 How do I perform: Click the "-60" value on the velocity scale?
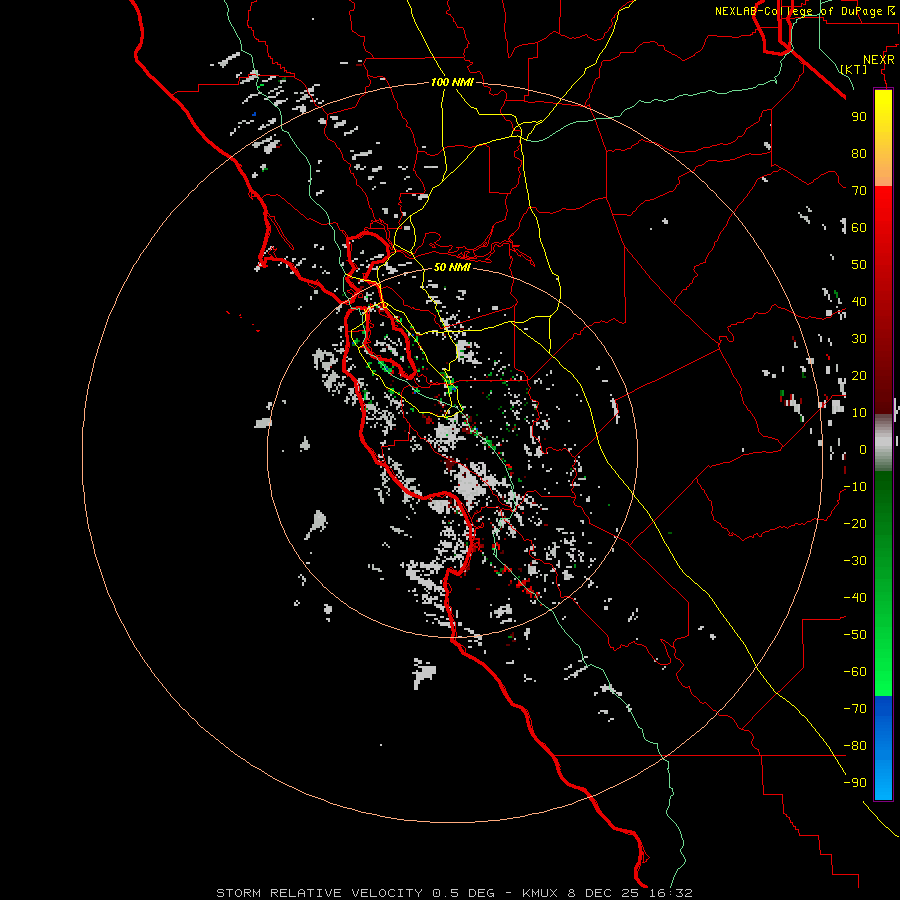(x=855, y=672)
